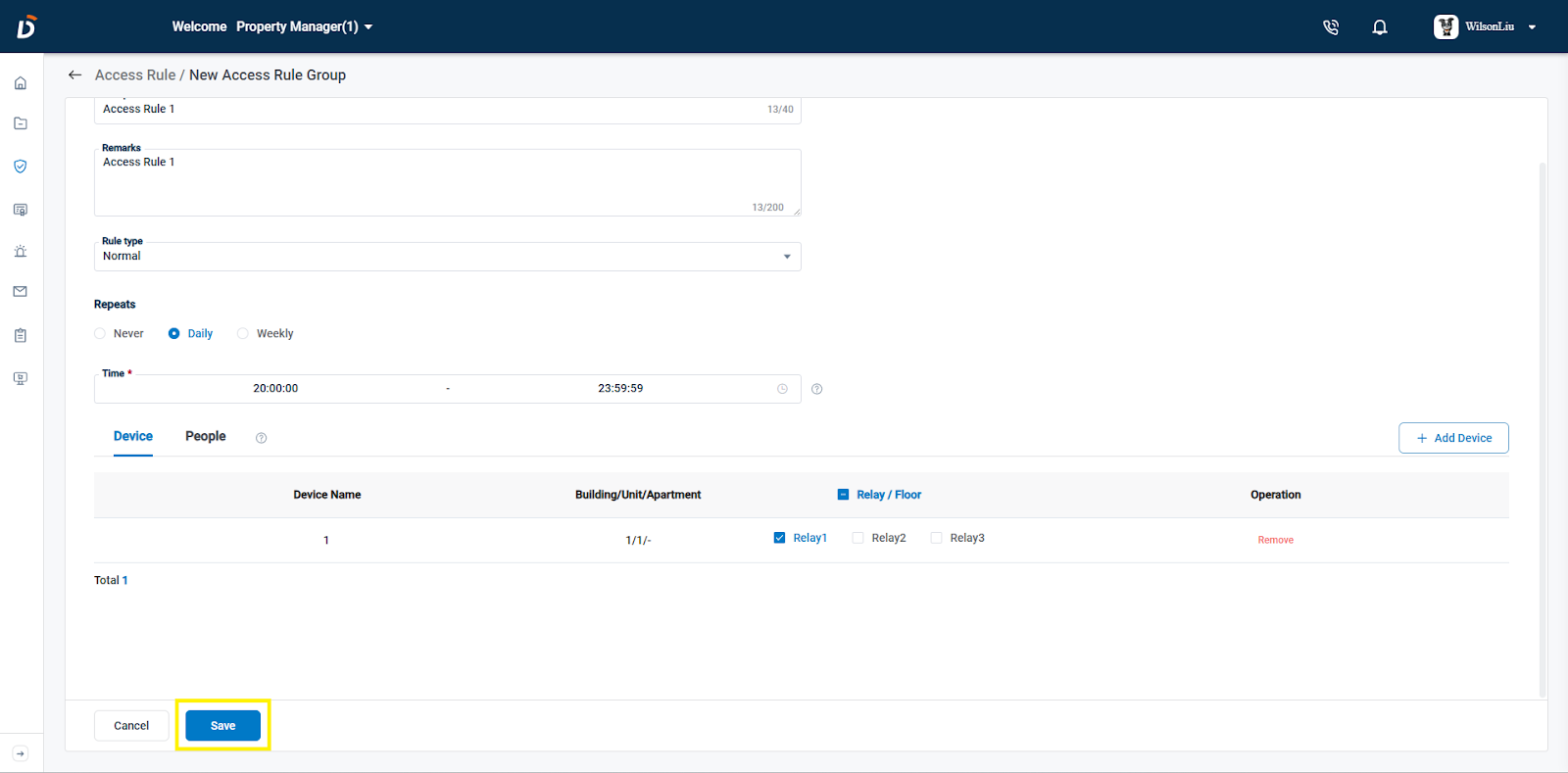This screenshot has height=773, width=1568.
Task: Open the WilsonLiu user account menu
Action: pyautogui.click(x=1485, y=27)
